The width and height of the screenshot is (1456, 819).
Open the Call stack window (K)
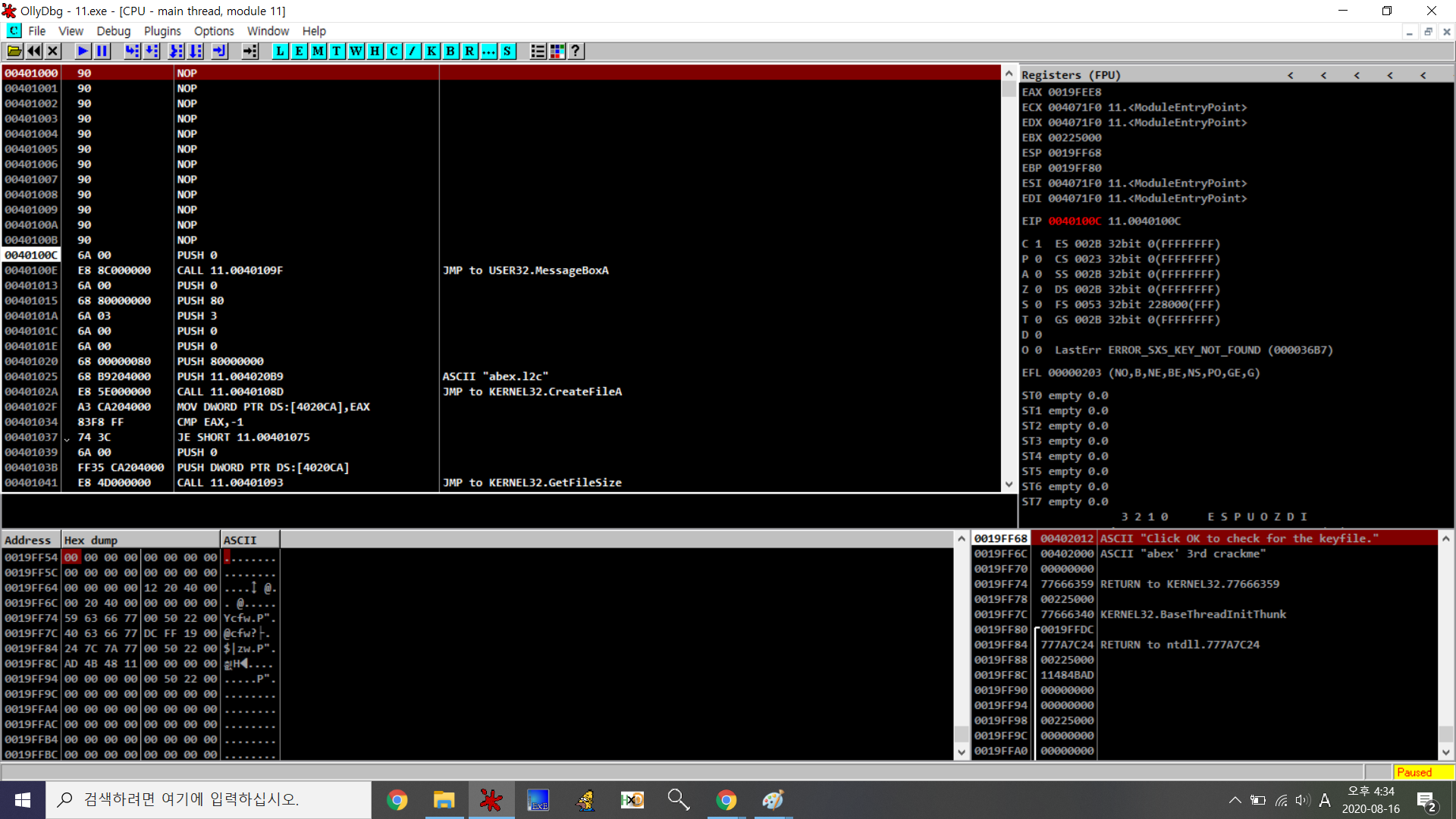coord(431,51)
